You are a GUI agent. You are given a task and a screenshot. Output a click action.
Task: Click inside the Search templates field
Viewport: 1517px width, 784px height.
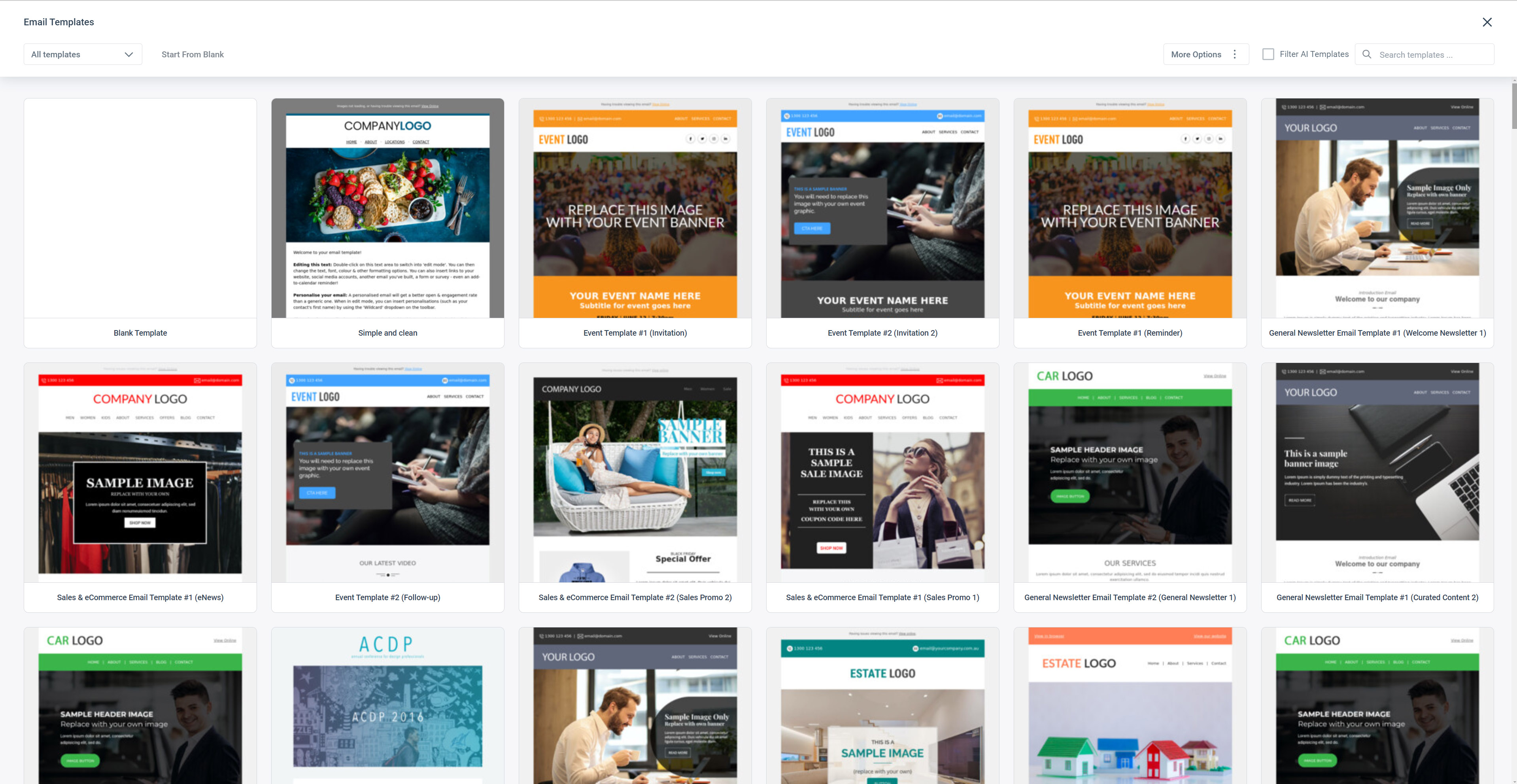pos(1431,54)
